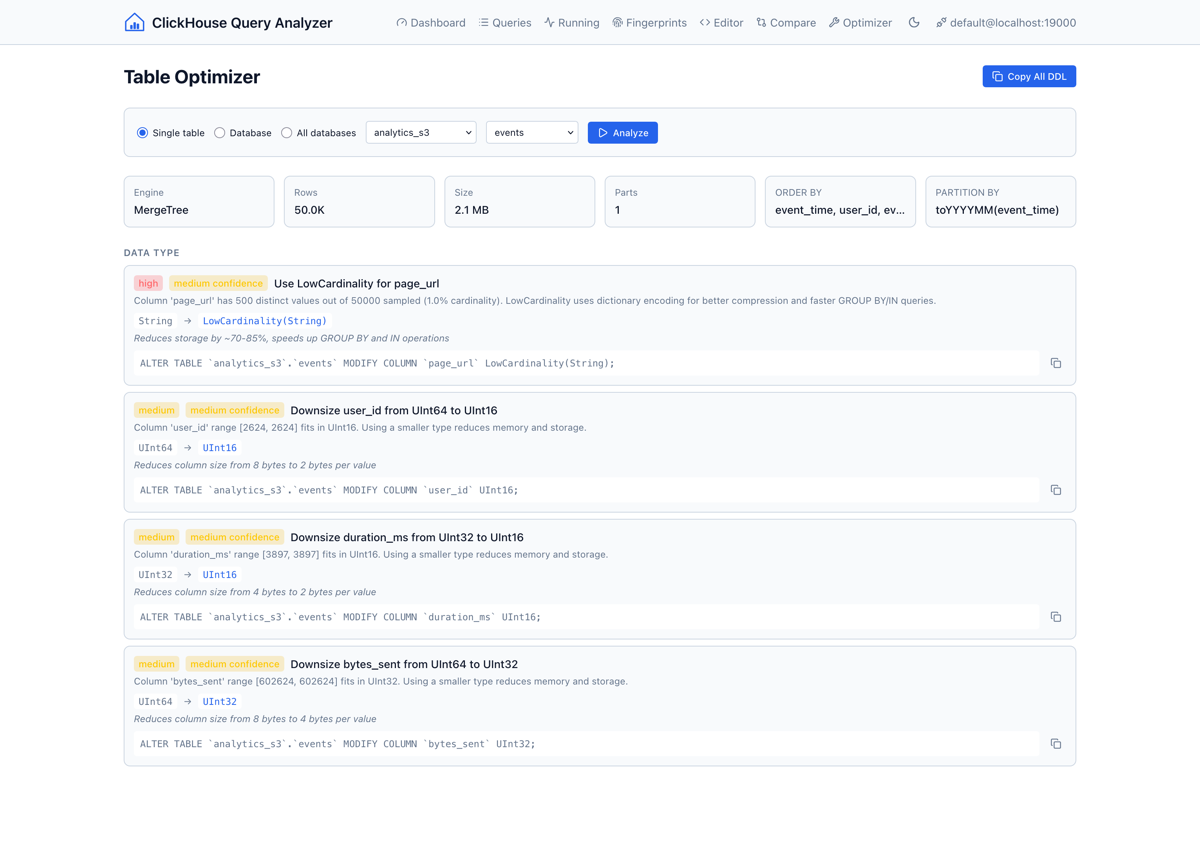The height and width of the screenshot is (845, 1200).
Task: Click the page_url ALTER TABLE code line
Action: click(587, 363)
